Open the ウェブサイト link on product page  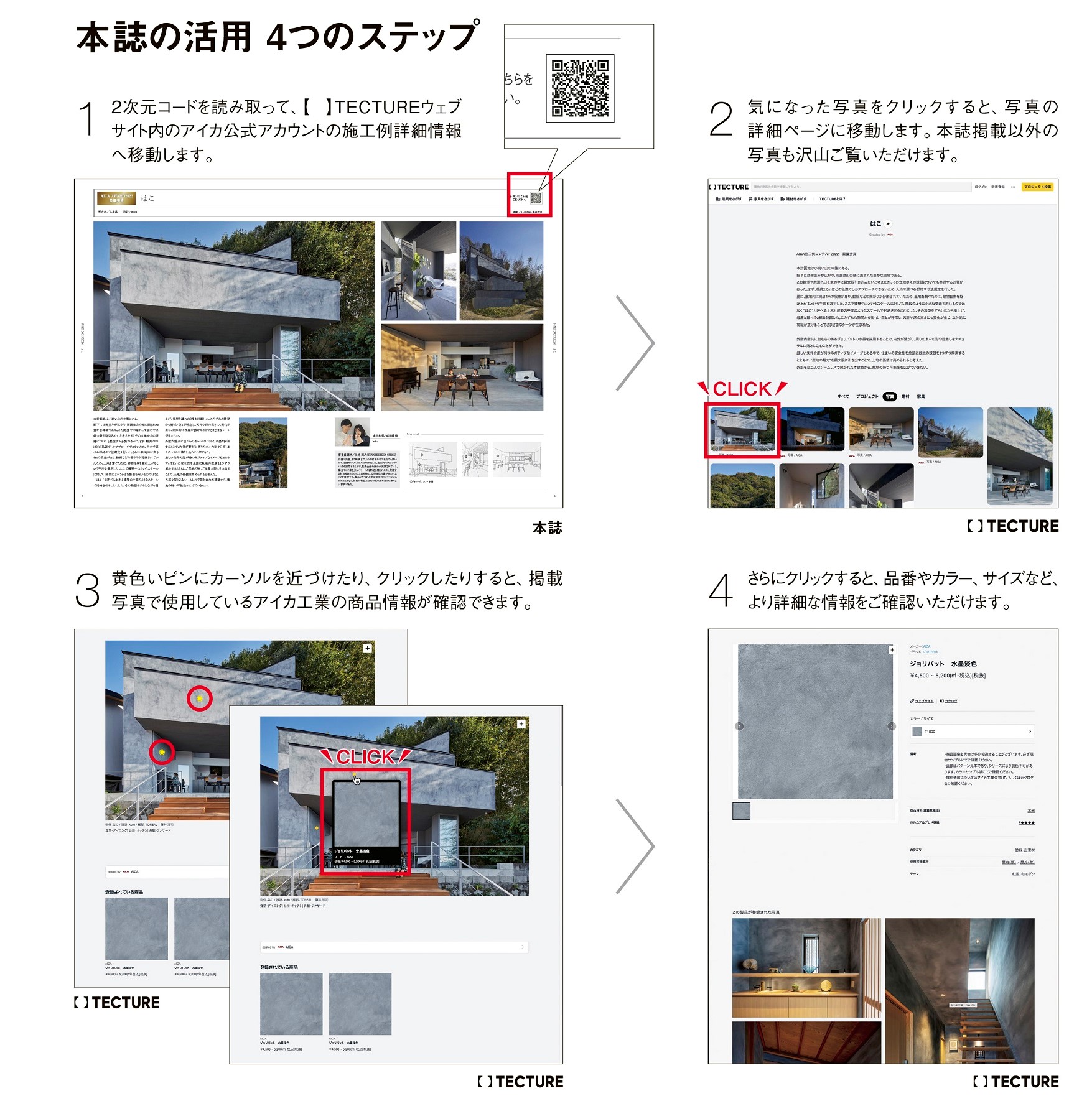tap(922, 701)
